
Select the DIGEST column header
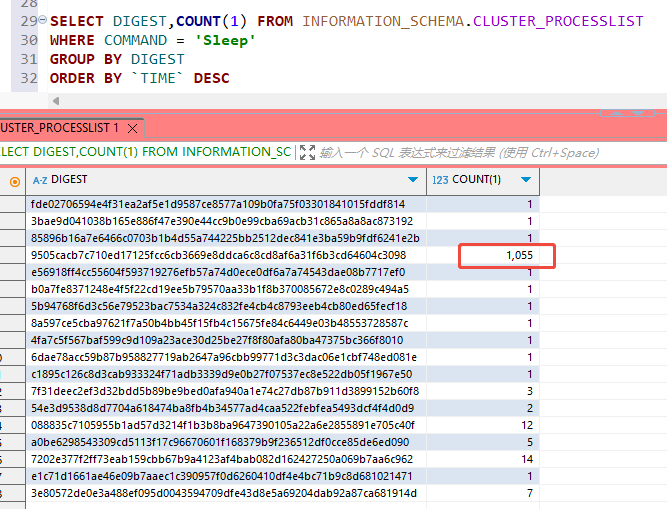(226, 181)
